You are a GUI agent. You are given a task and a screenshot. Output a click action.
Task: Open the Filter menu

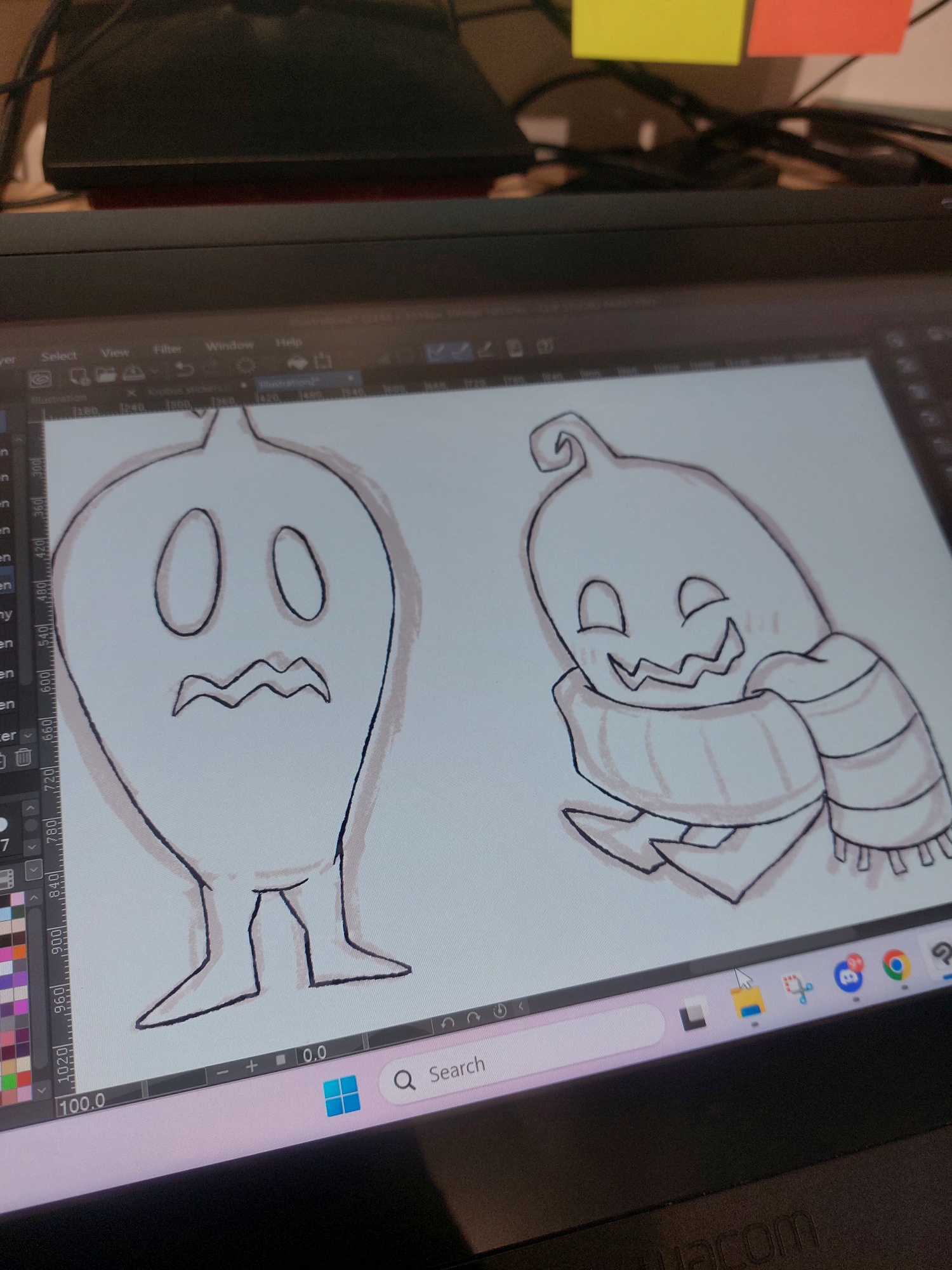coord(168,349)
